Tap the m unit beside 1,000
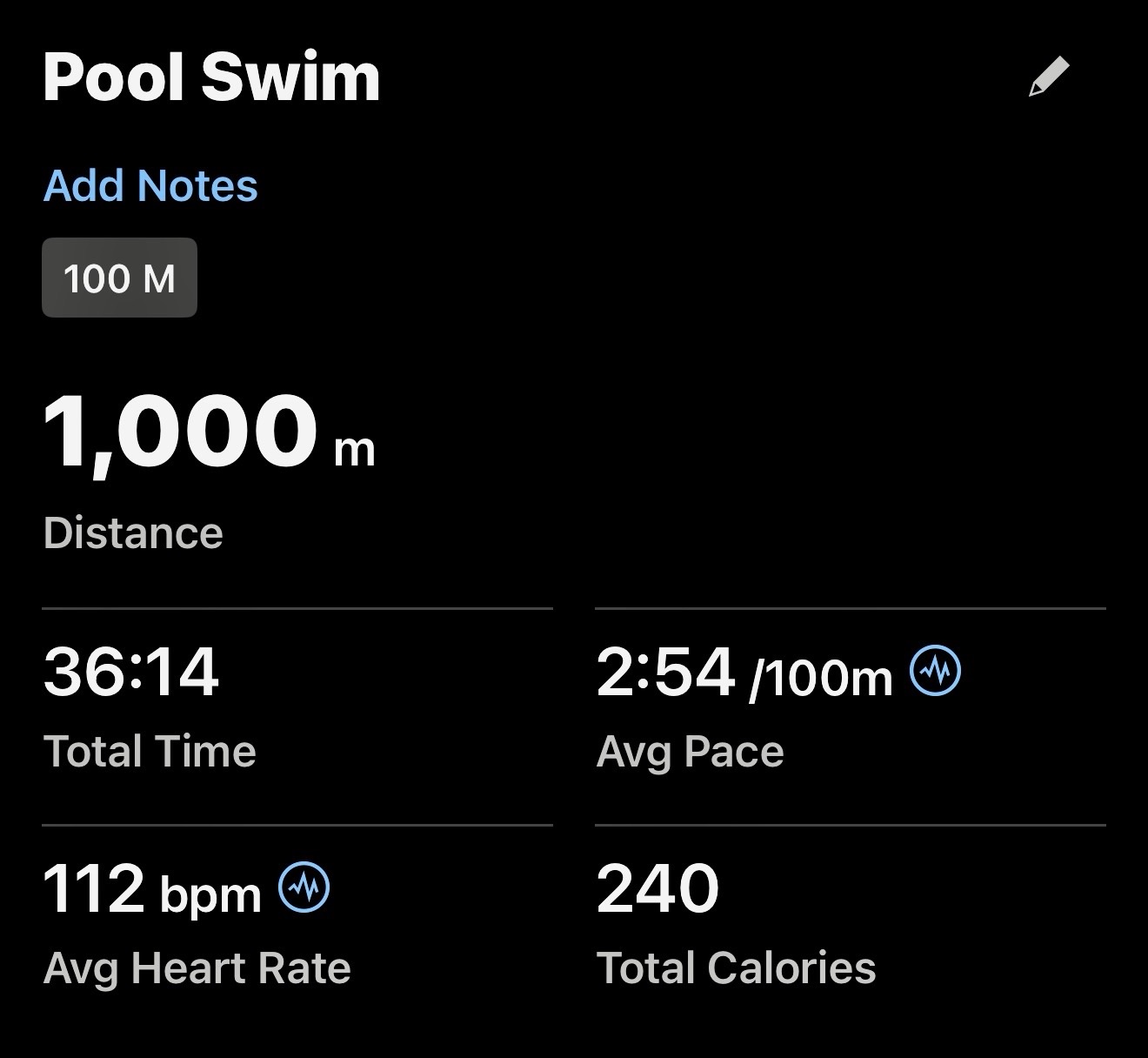This screenshot has height=1058, width=1148. [x=355, y=450]
